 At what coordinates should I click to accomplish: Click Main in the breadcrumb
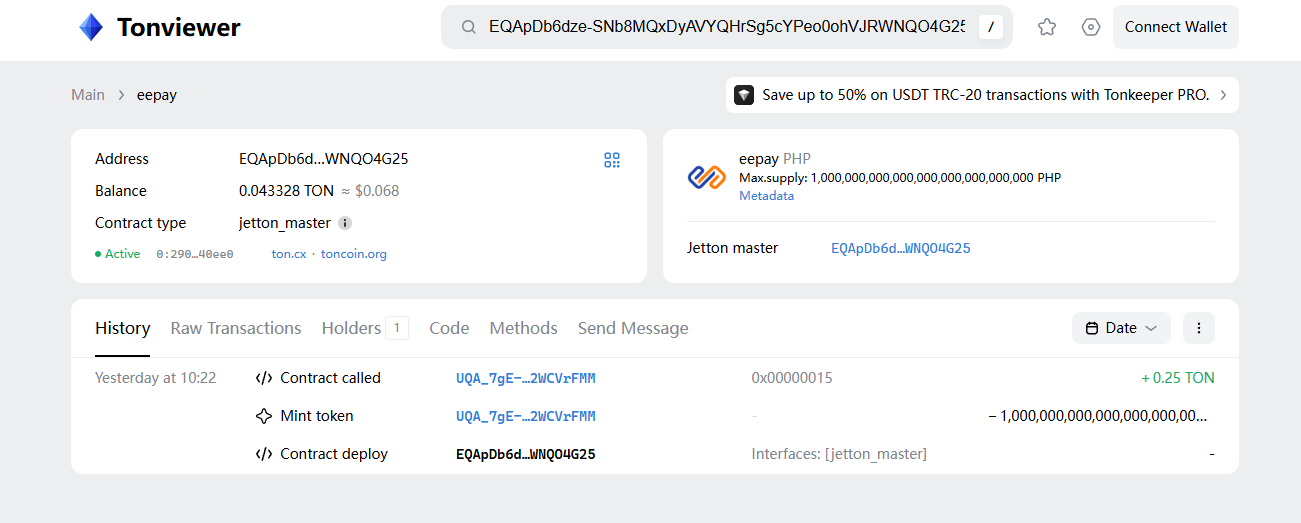coord(88,95)
